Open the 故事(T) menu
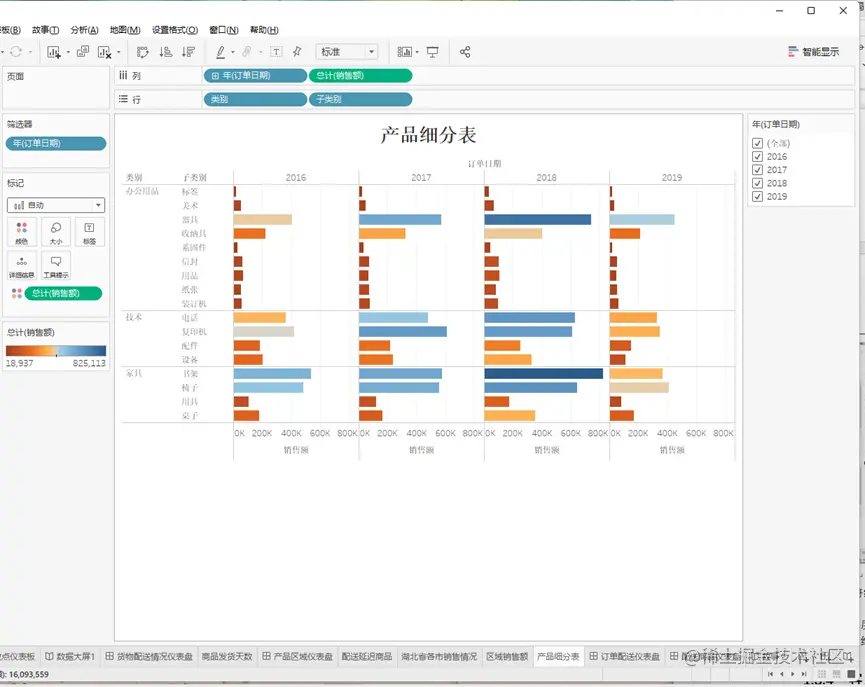The width and height of the screenshot is (865, 687). click(x=45, y=30)
